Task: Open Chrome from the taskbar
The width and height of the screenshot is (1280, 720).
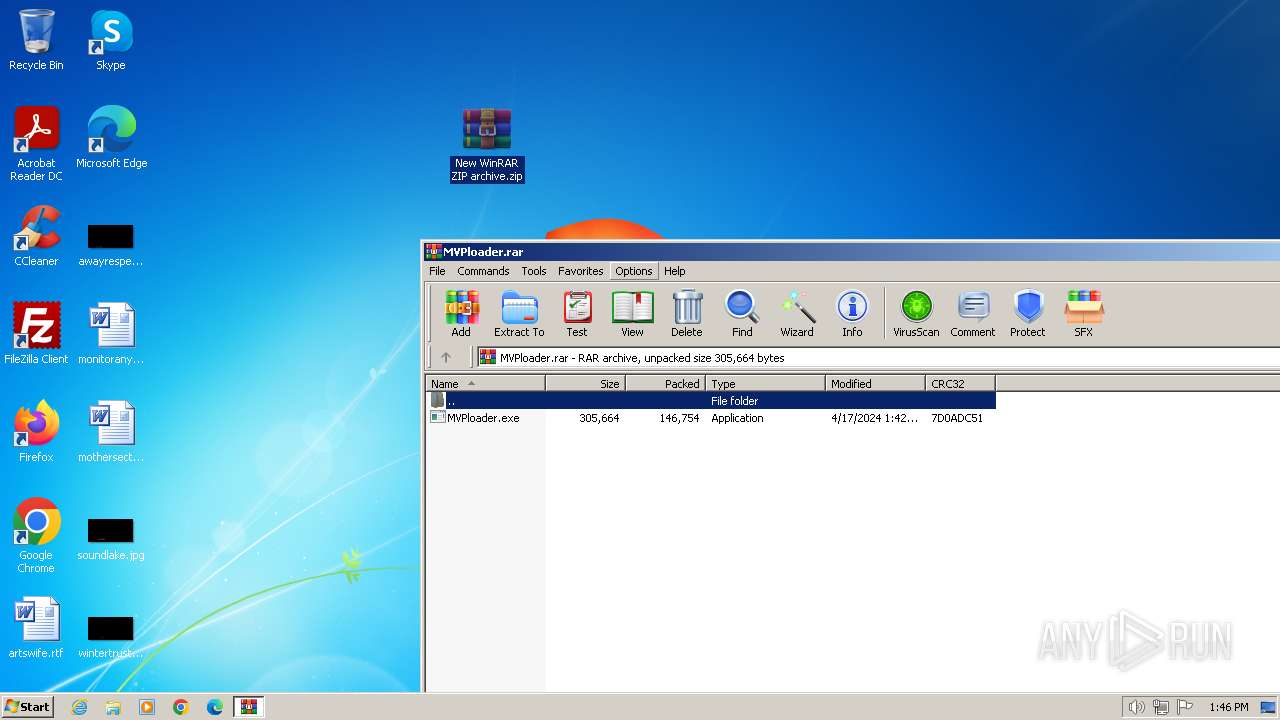Action: pos(181,707)
